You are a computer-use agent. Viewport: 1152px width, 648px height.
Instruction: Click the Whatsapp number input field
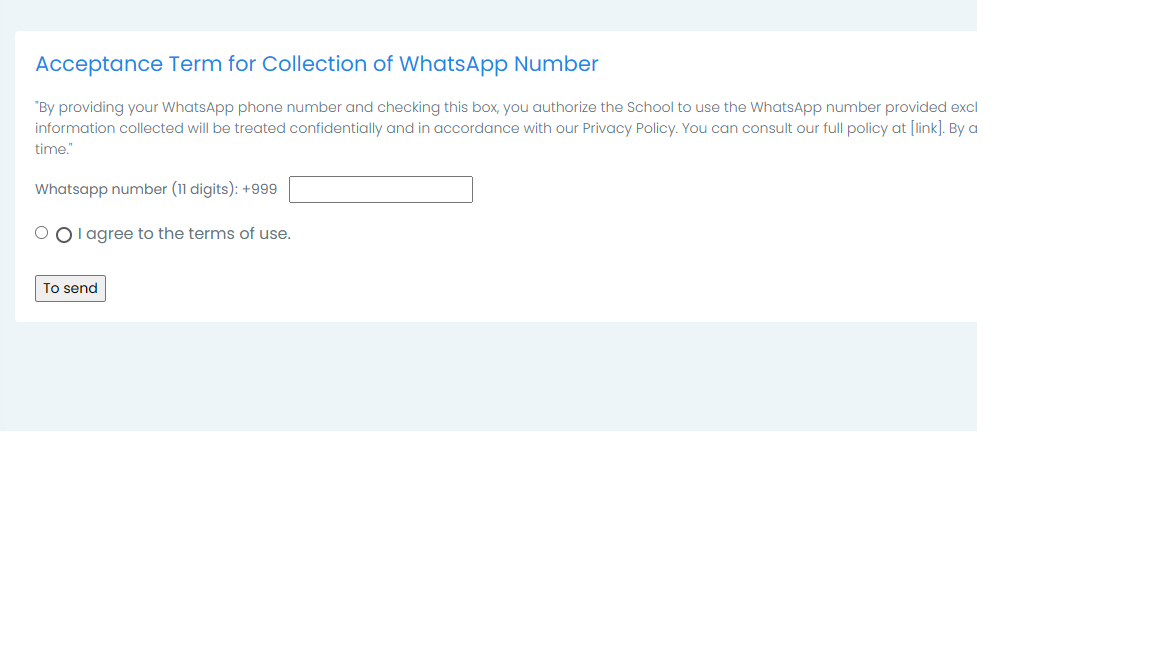[381, 190]
